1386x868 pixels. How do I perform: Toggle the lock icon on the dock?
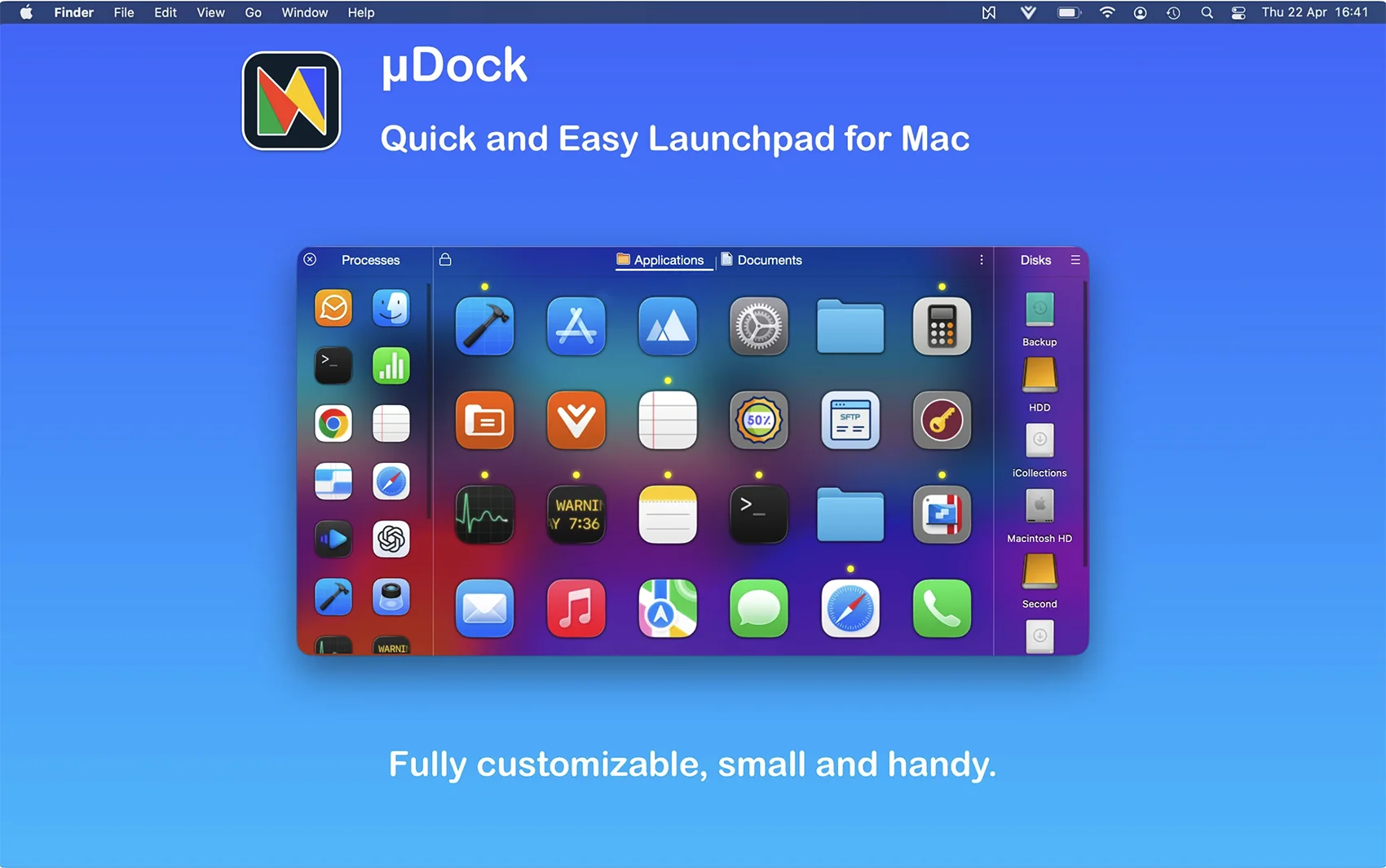point(445,260)
